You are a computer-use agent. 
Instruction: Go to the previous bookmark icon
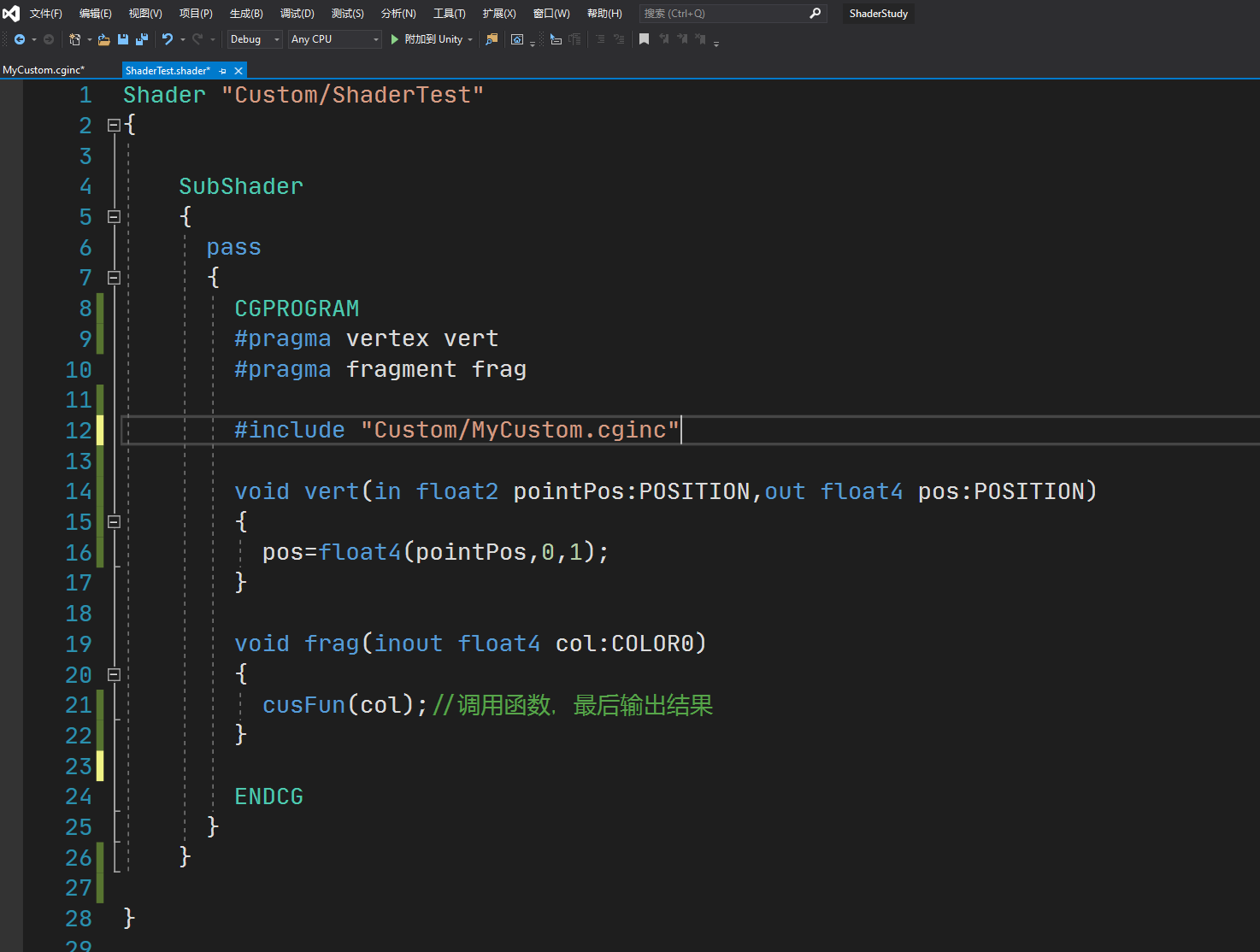(663, 39)
